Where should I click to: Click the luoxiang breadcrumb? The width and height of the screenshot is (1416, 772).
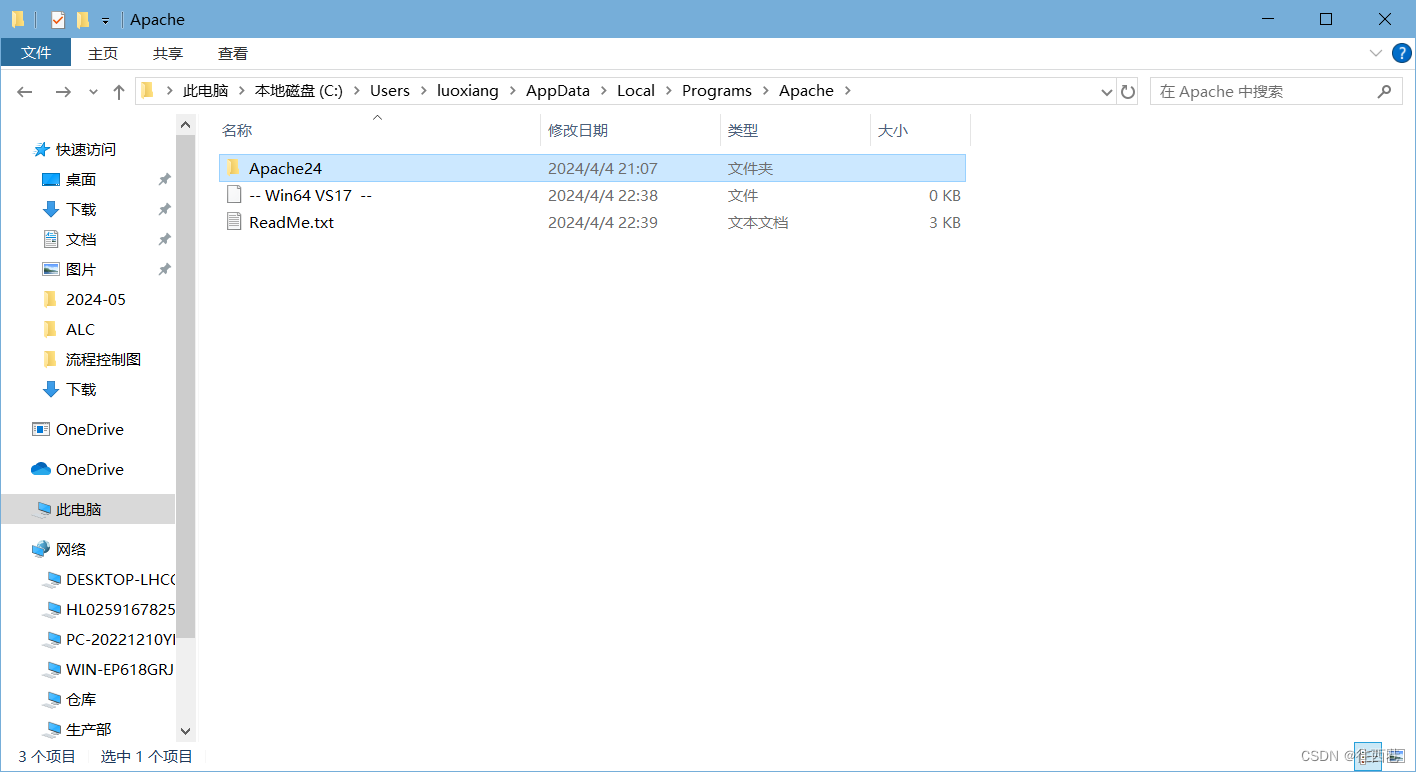coord(468,90)
